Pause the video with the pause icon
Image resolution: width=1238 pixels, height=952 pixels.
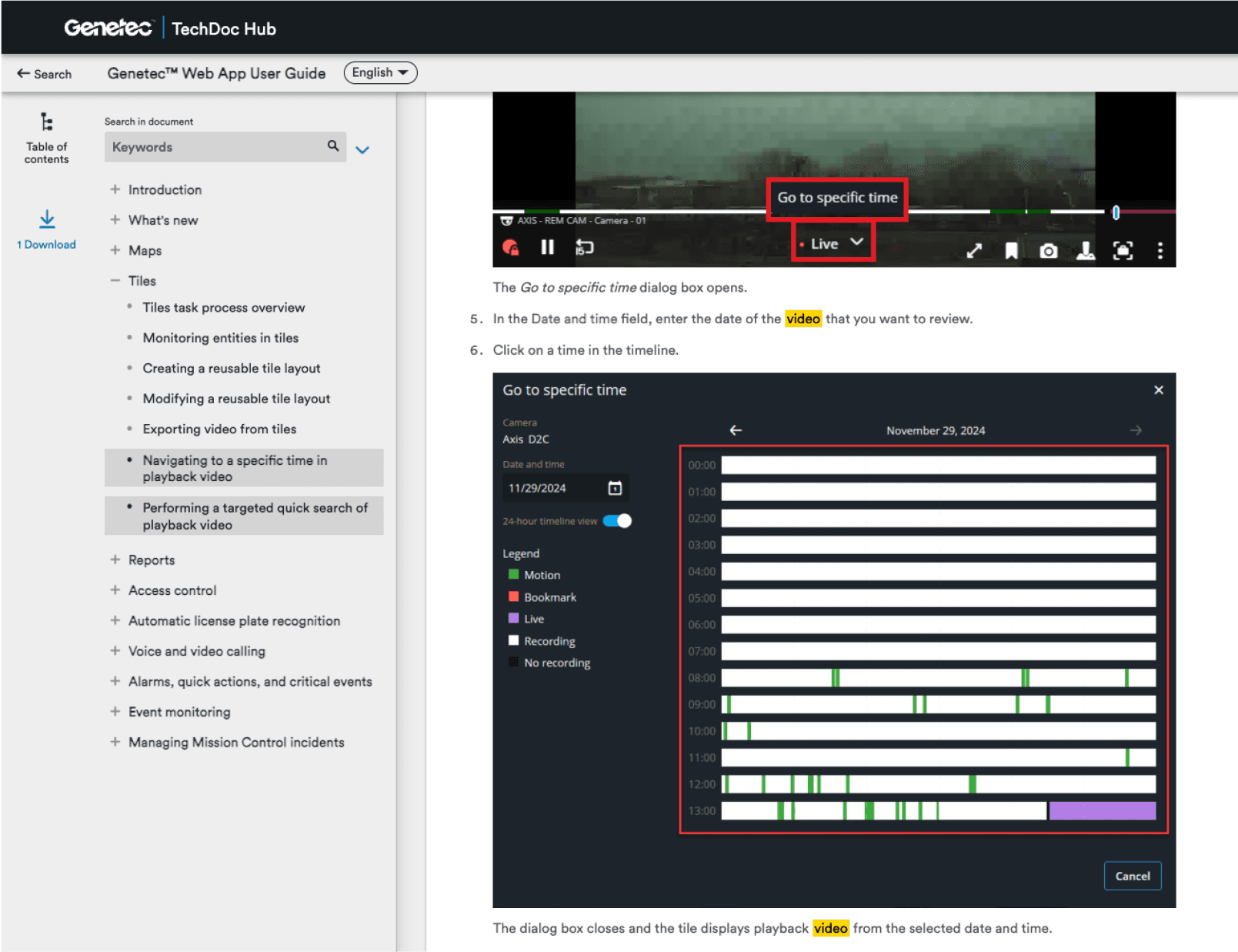tap(547, 247)
